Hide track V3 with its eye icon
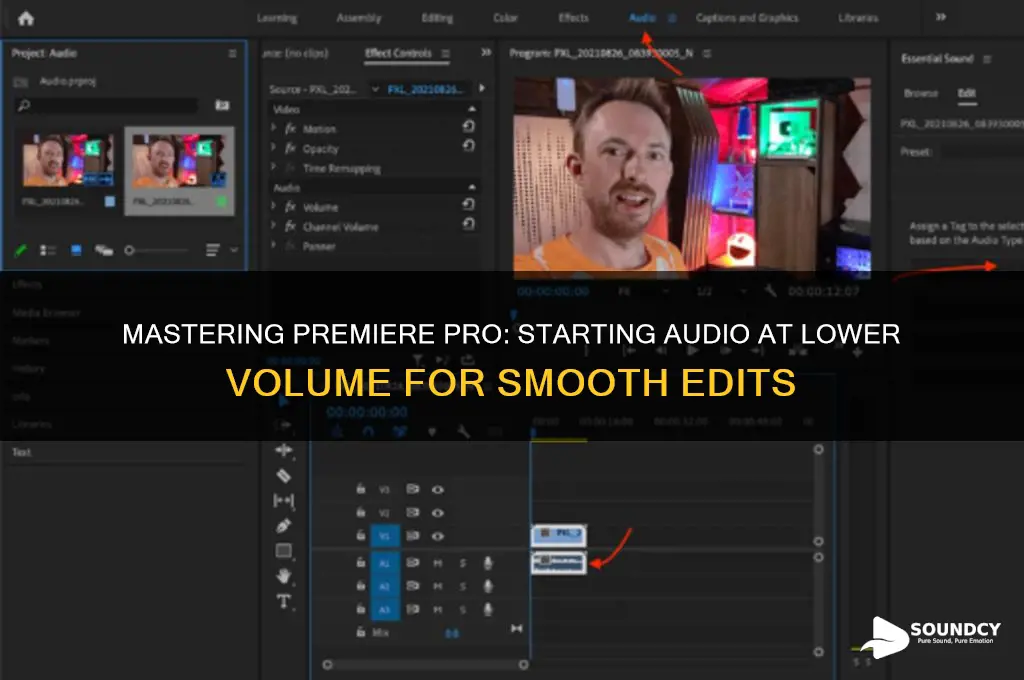The image size is (1024, 680). click(438, 489)
